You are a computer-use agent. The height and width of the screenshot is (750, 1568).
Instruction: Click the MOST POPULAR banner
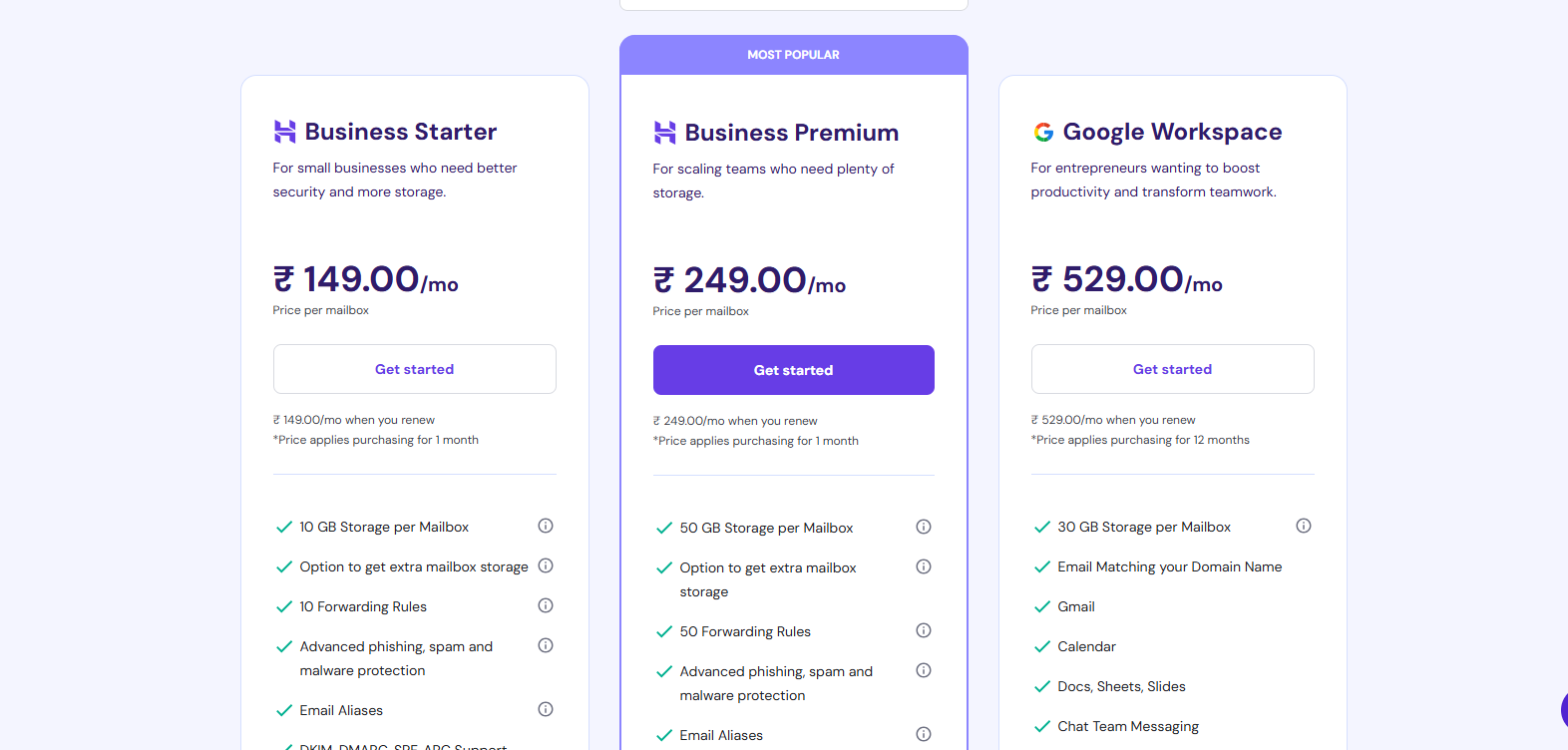tap(793, 55)
